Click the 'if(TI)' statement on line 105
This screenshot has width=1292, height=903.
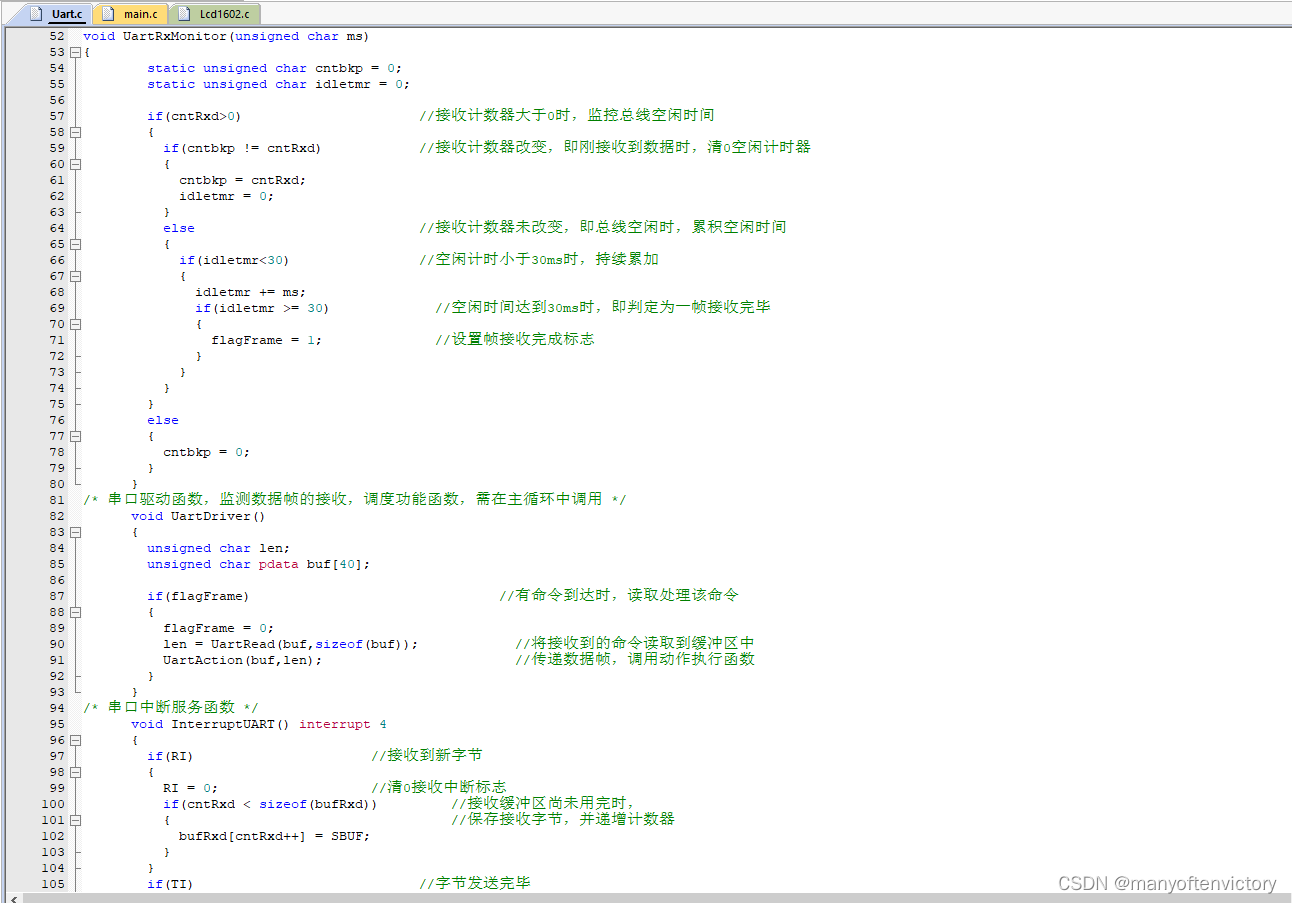click(170, 884)
